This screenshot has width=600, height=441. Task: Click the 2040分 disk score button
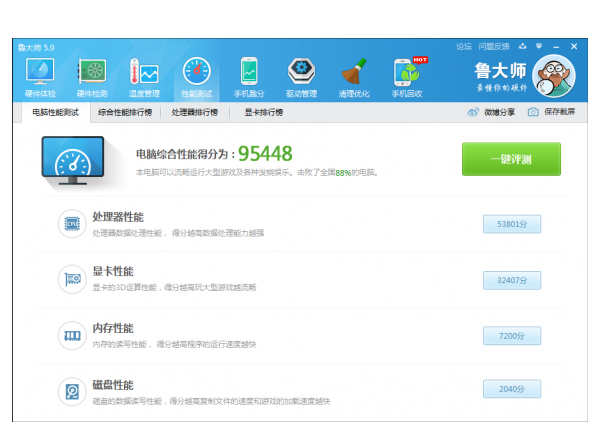(512, 389)
